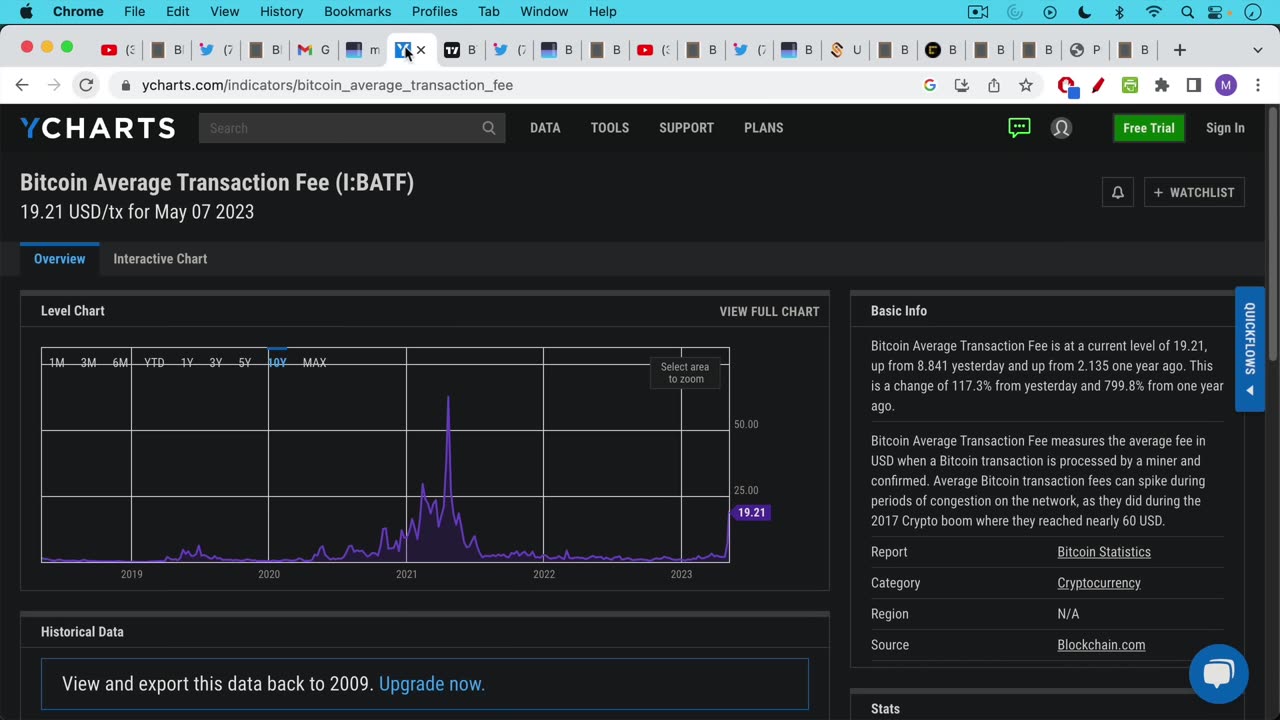Click the red ad blocker extension icon
This screenshot has height=720, width=1280.
[x=1067, y=86]
